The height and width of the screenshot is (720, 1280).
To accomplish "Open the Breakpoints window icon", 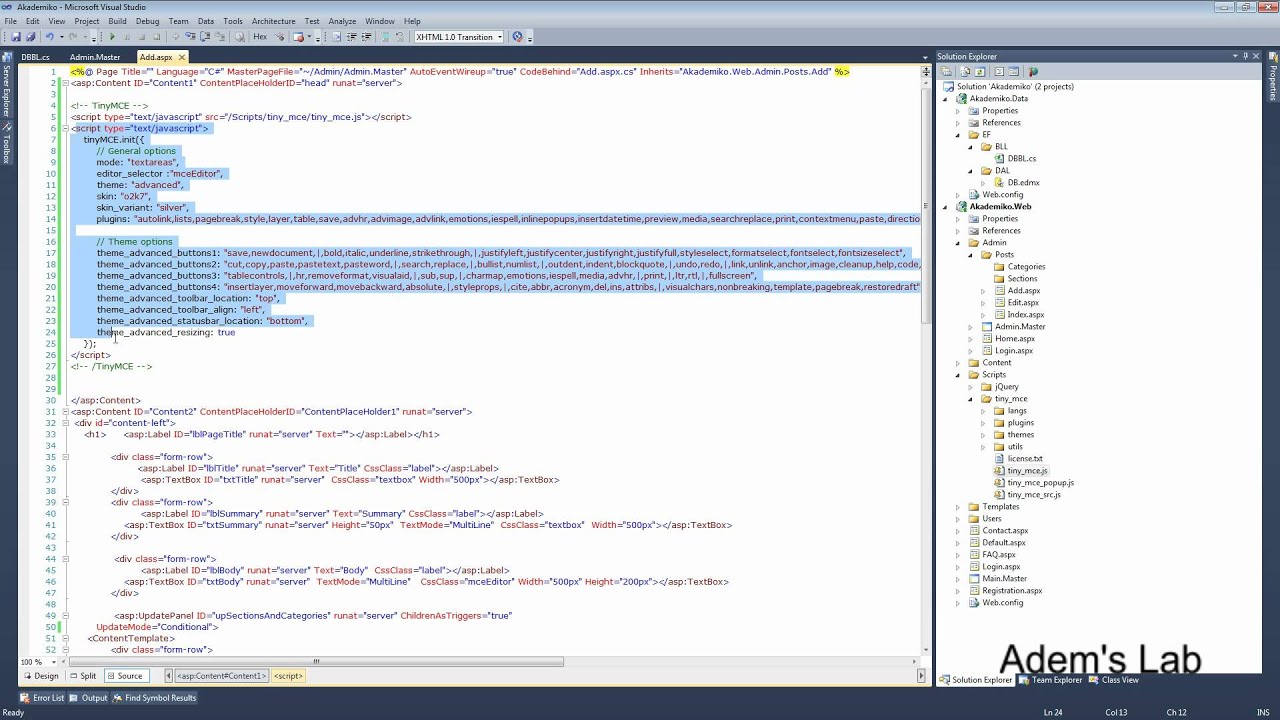I will tap(299, 37).
